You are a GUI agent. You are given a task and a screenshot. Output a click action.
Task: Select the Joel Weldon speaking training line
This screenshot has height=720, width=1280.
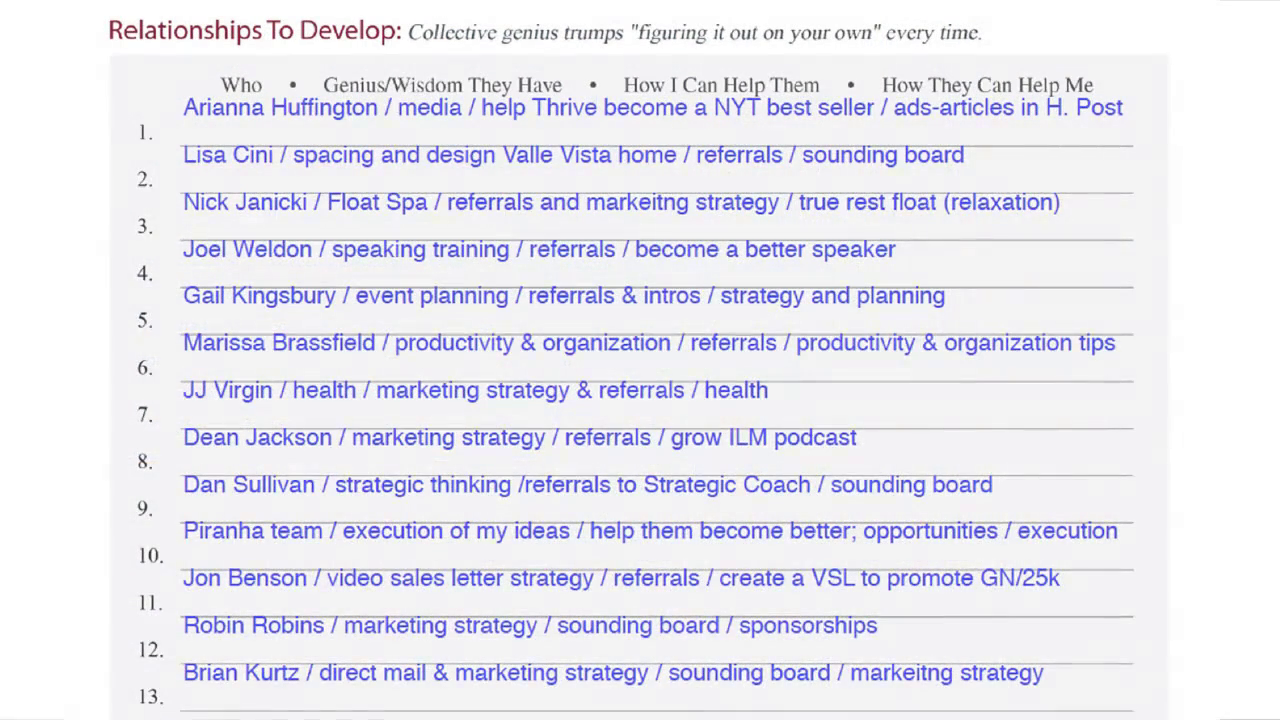tap(539, 249)
